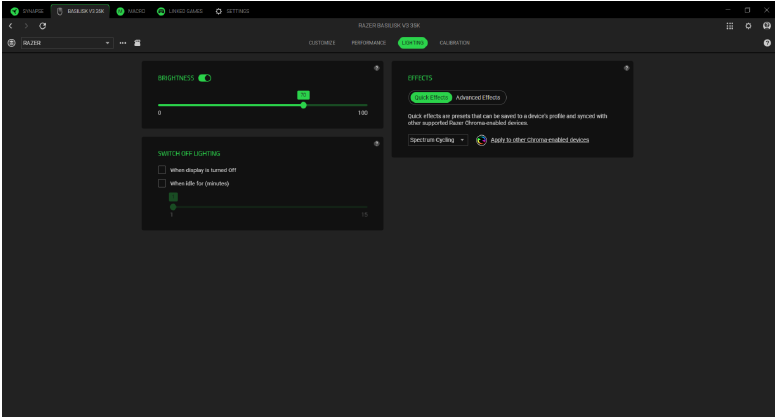Click the Macro tab's M icon
The image size is (775, 417).
point(120,11)
